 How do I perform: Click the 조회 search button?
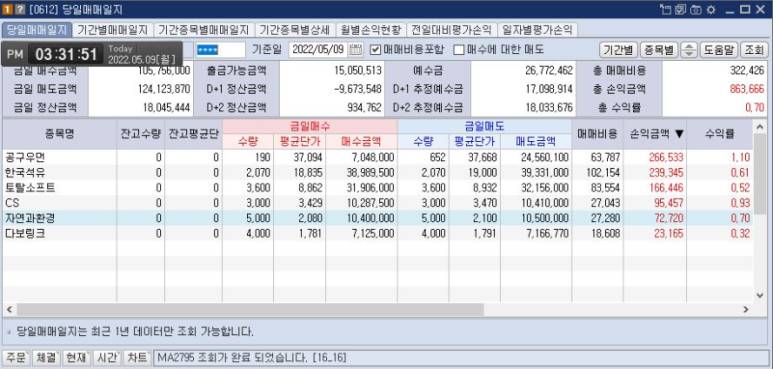(x=753, y=50)
